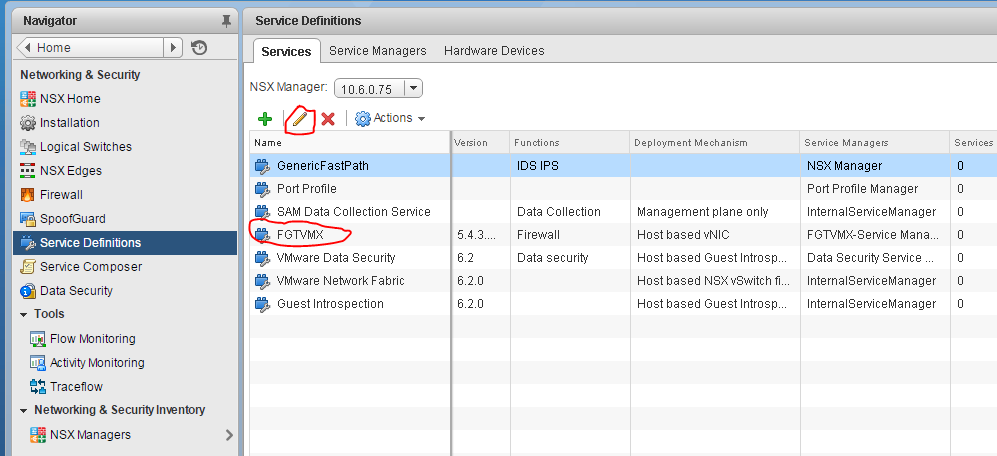Click the Traceflow icon
997x456 pixels.
[x=38, y=387]
